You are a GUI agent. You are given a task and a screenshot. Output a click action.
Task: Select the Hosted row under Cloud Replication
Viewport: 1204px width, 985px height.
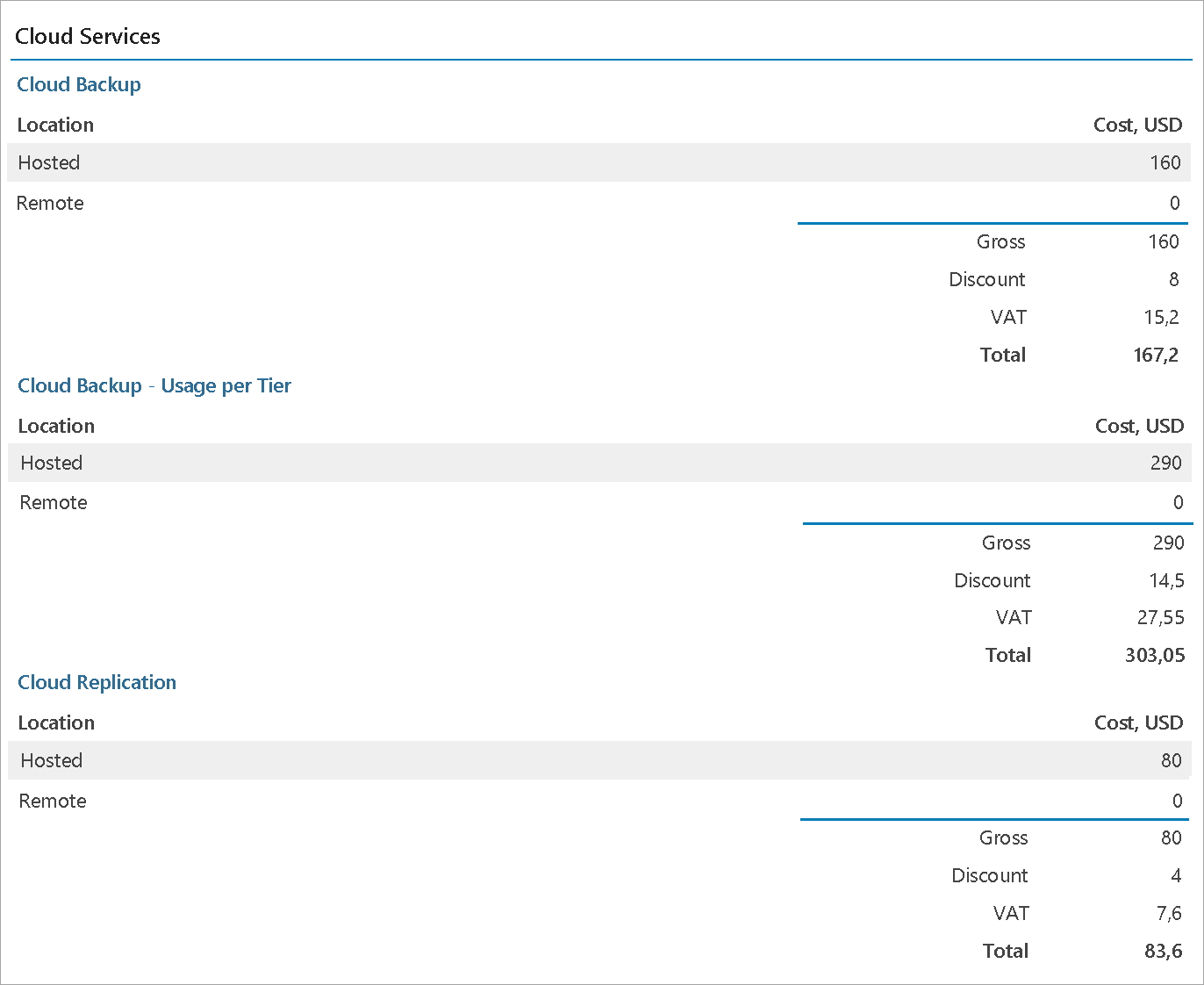(x=52, y=760)
